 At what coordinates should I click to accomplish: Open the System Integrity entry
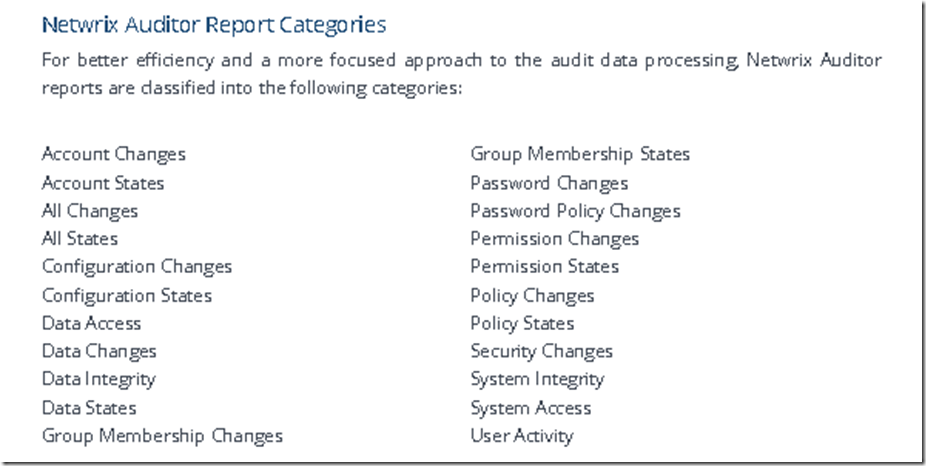click(x=537, y=379)
